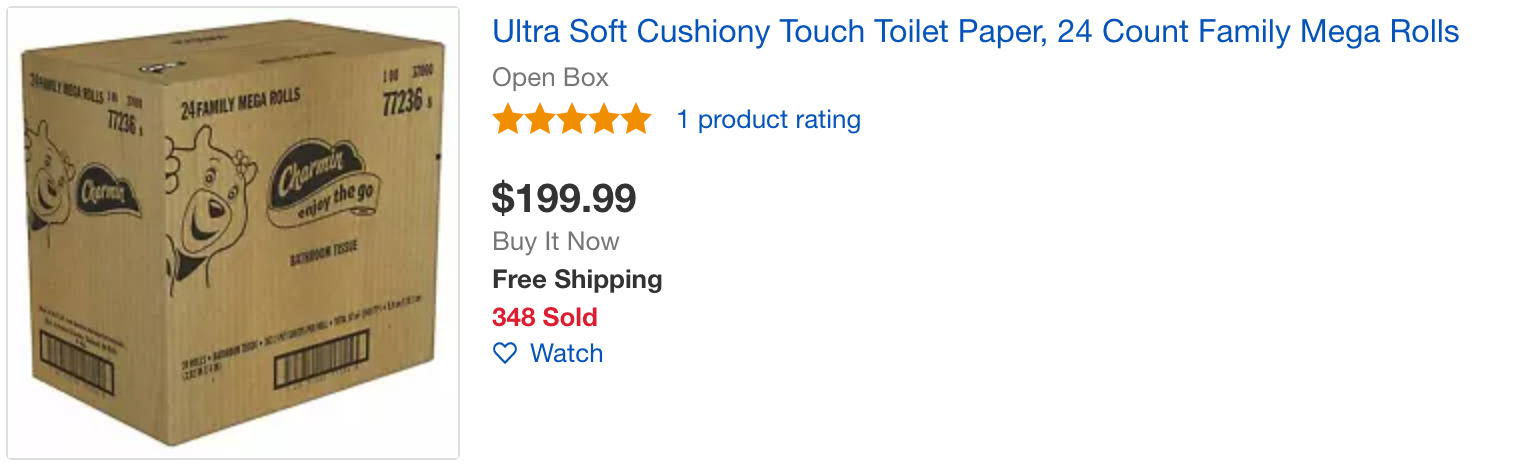The image size is (1524, 470).
Task: Click the fourth orange rating star
Action: (604, 120)
